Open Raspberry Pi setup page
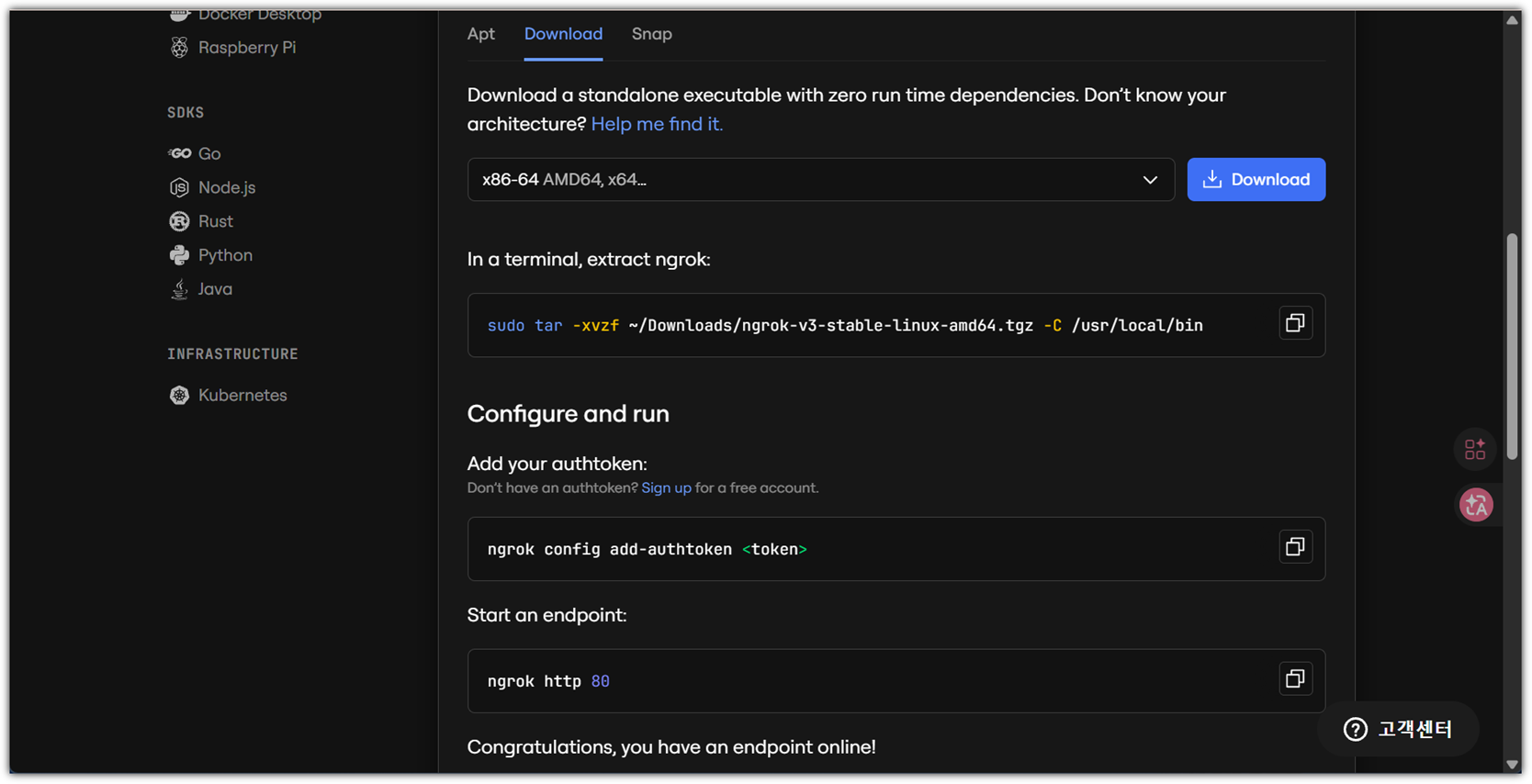This screenshot has height=784, width=1532. click(247, 48)
